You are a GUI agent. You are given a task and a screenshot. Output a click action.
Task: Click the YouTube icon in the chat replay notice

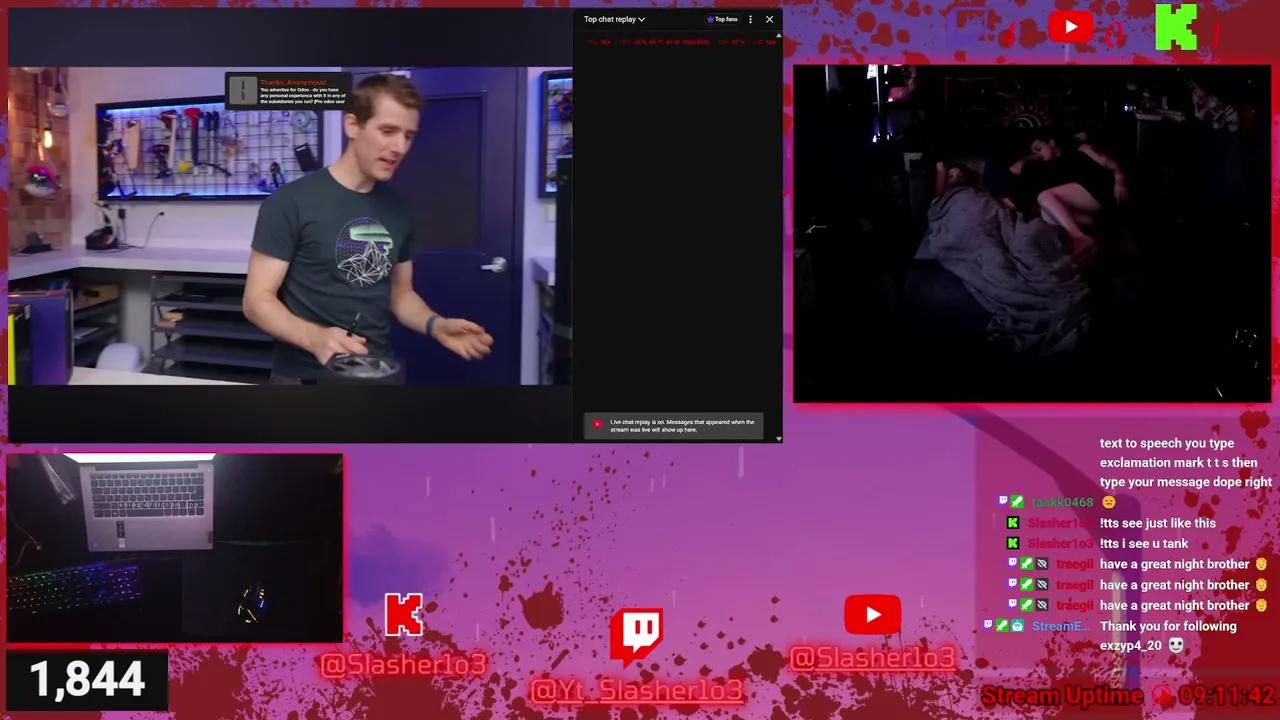pyautogui.click(x=597, y=424)
